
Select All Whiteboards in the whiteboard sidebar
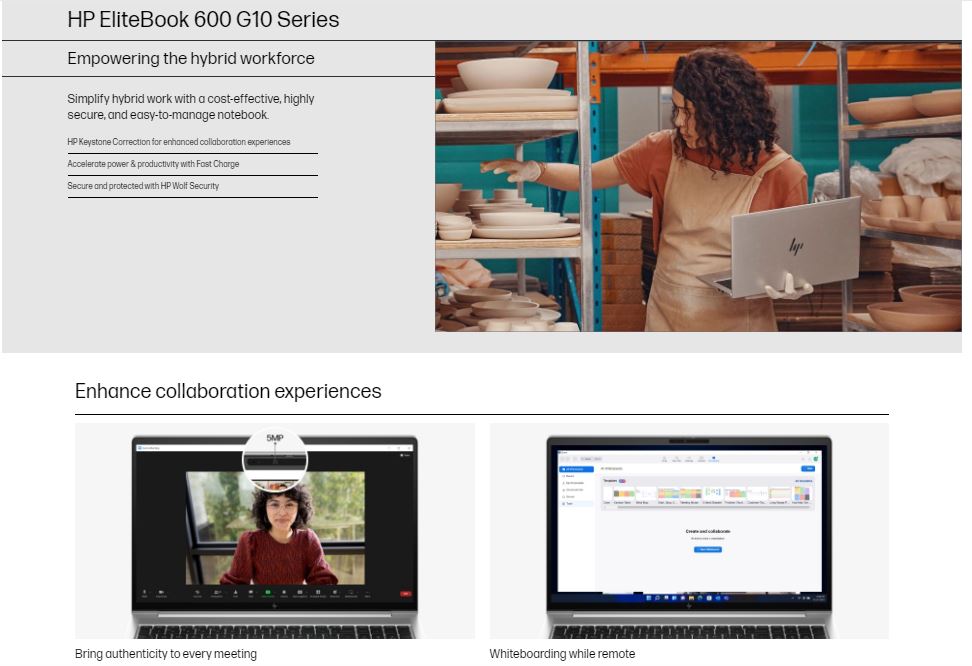577,468
